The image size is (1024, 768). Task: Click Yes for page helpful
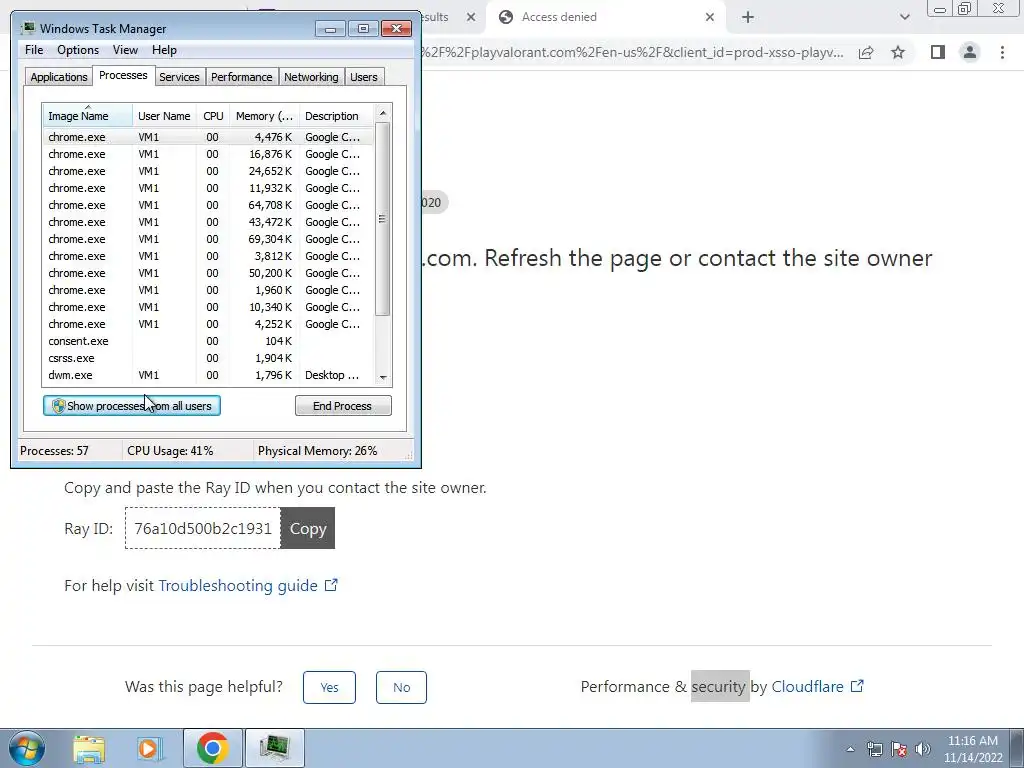coord(329,687)
